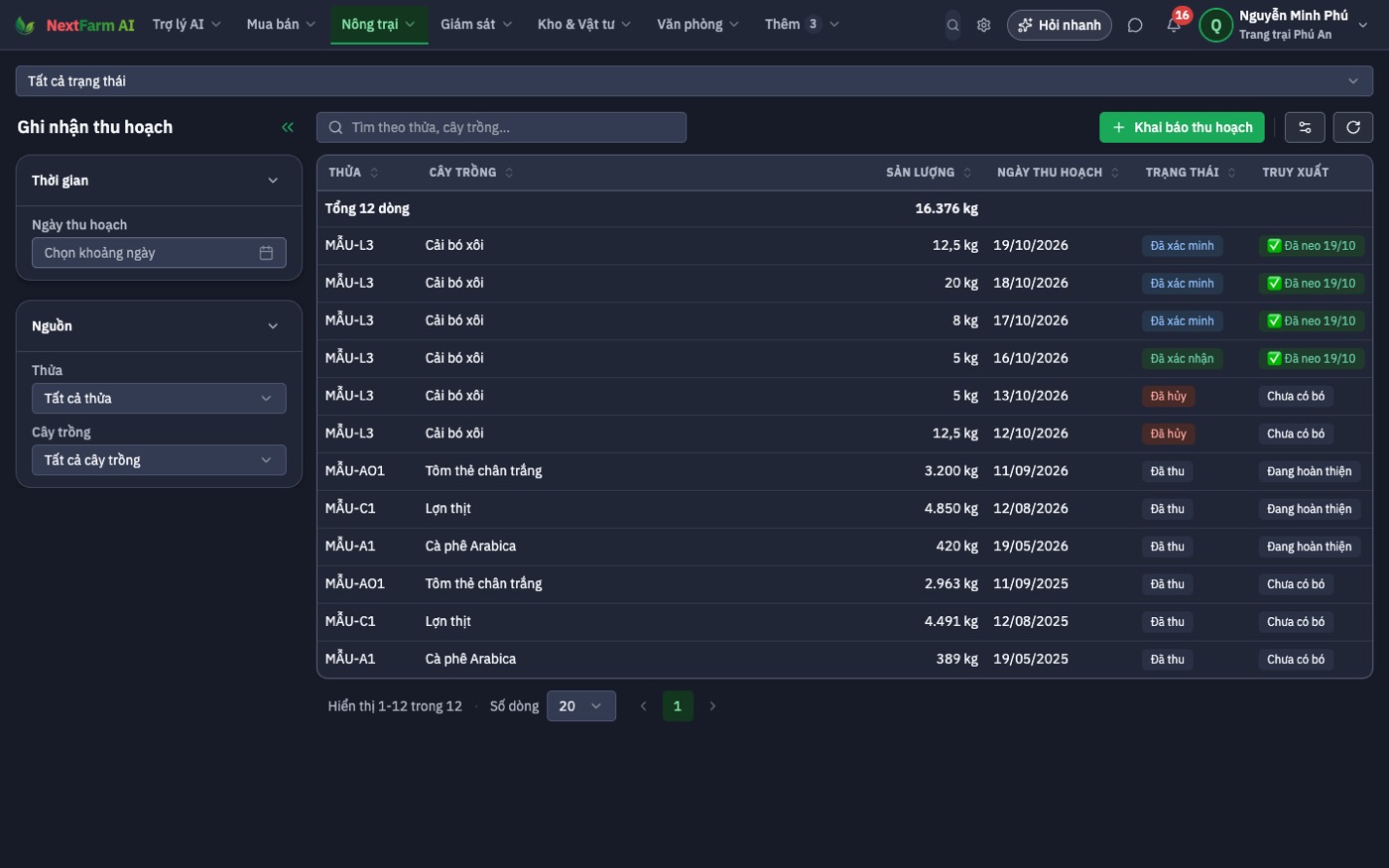Open the Giám sát menu
Screen dimensions: 1389x868
coord(476,25)
